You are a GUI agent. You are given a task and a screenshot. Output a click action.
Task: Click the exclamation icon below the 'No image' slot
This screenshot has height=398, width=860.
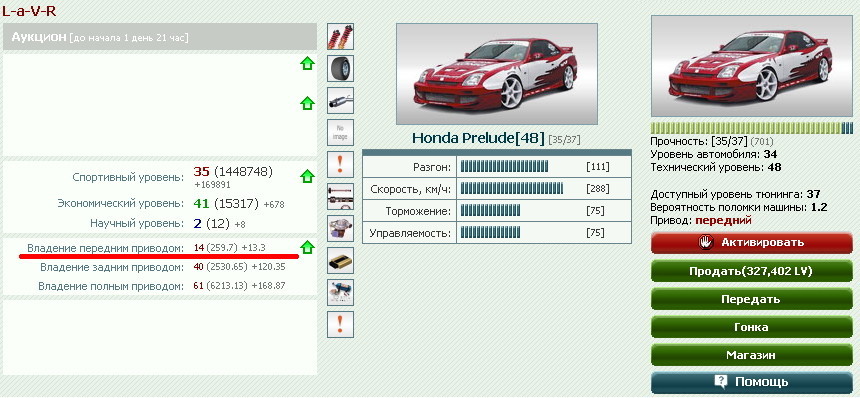(341, 164)
